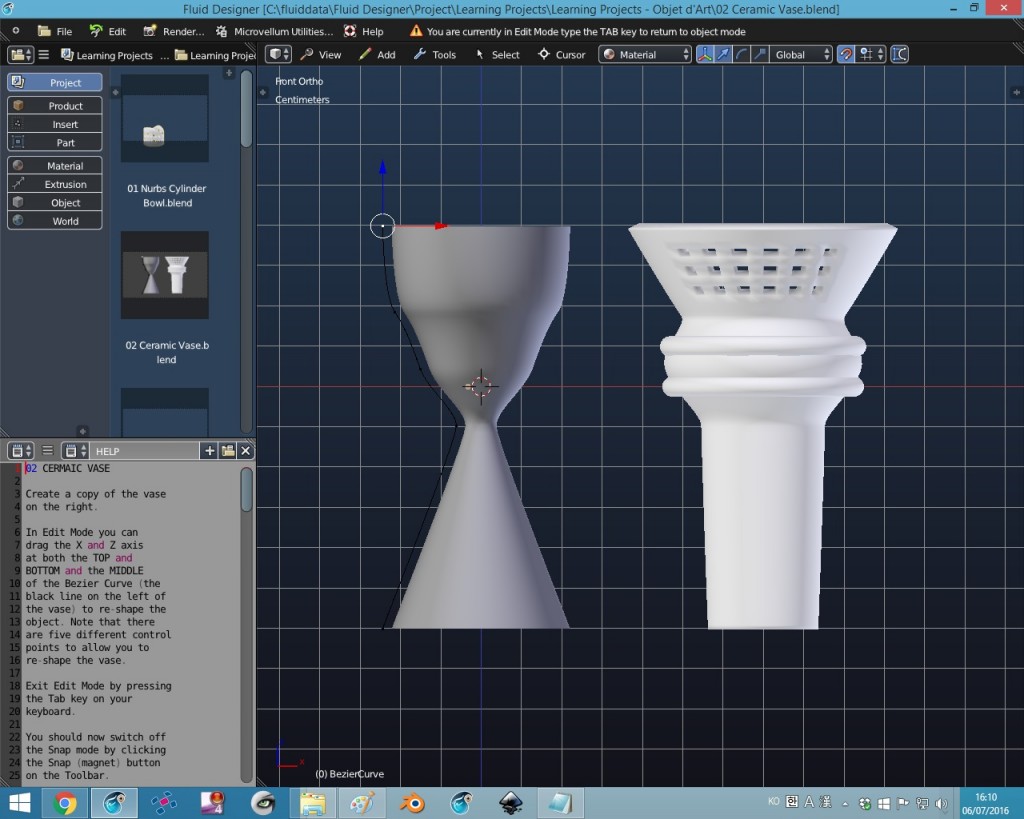1024x819 pixels.
Task: Launch Chrome from the taskbar
Action: click(67, 803)
